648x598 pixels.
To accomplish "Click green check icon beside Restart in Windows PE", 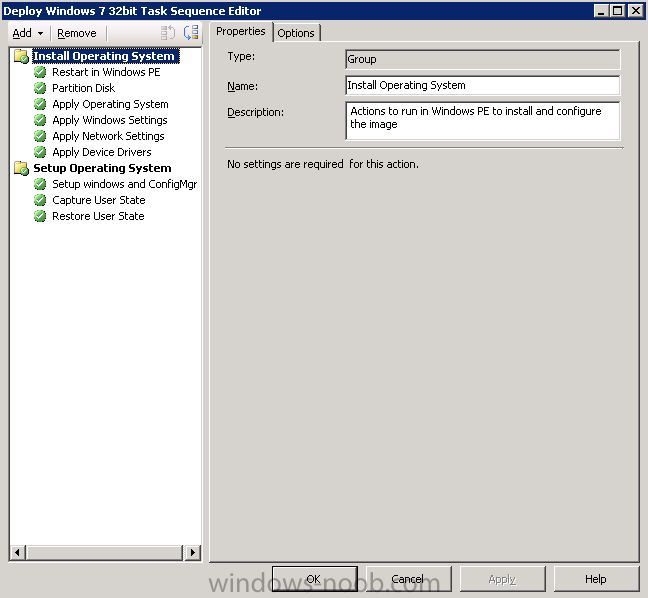I will click(40, 72).
